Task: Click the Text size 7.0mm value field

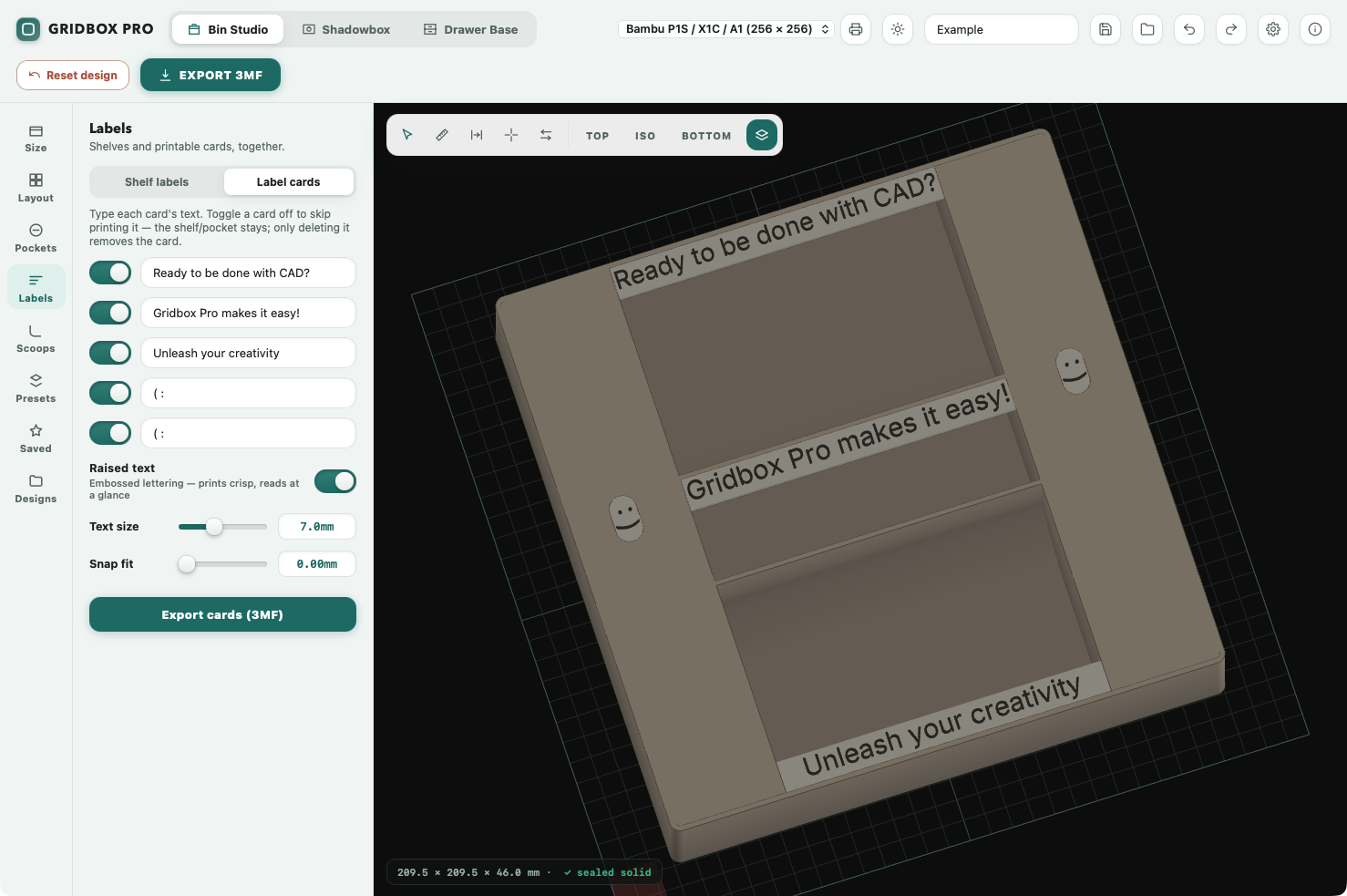Action: point(316,527)
